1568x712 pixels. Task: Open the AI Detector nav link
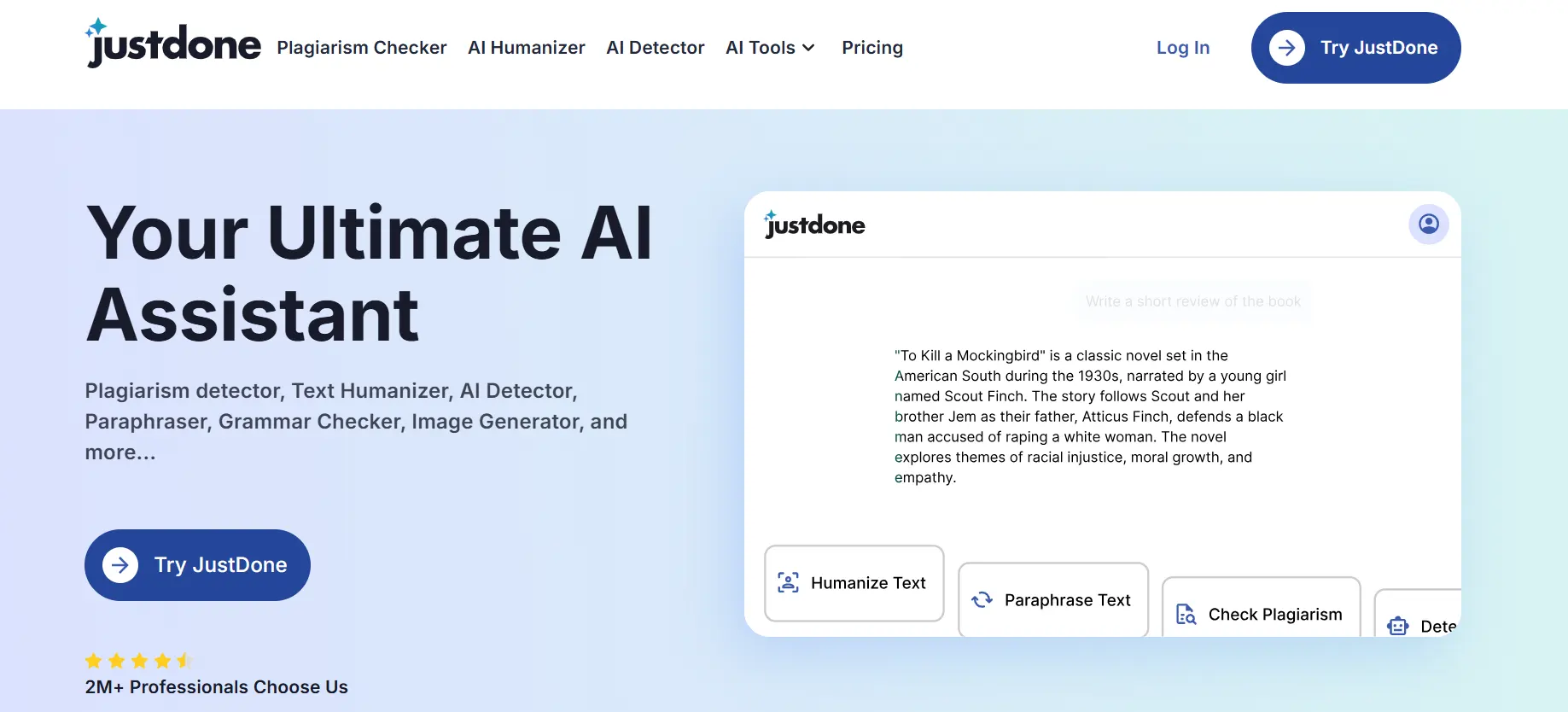click(x=655, y=48)
